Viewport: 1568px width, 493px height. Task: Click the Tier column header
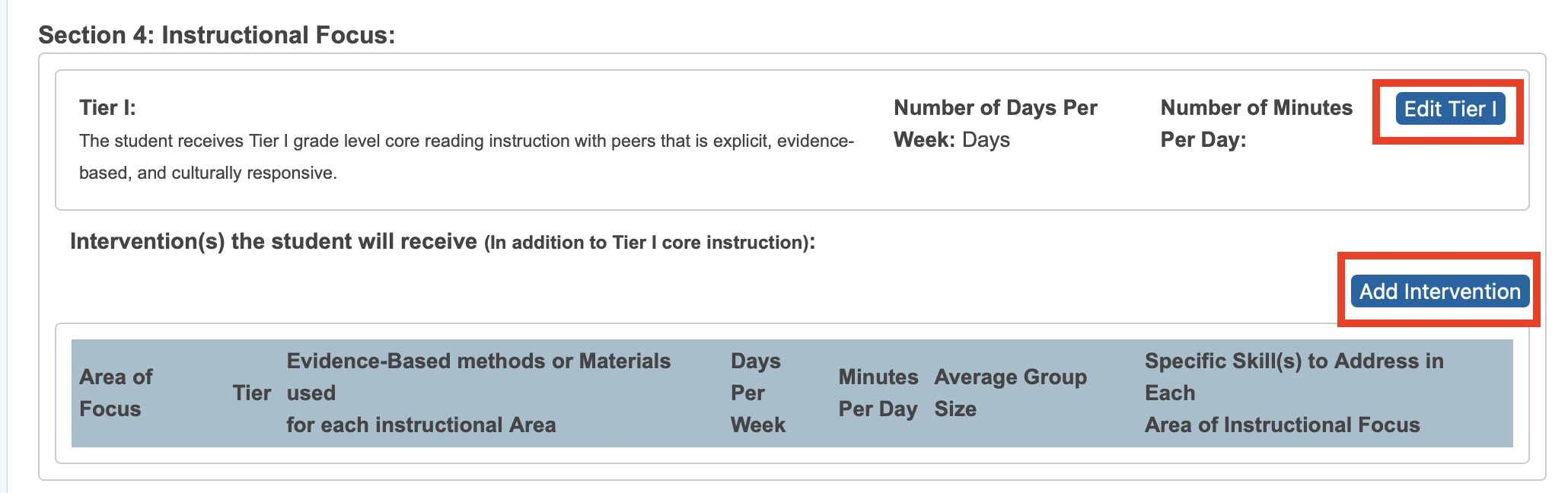point(252,393)
